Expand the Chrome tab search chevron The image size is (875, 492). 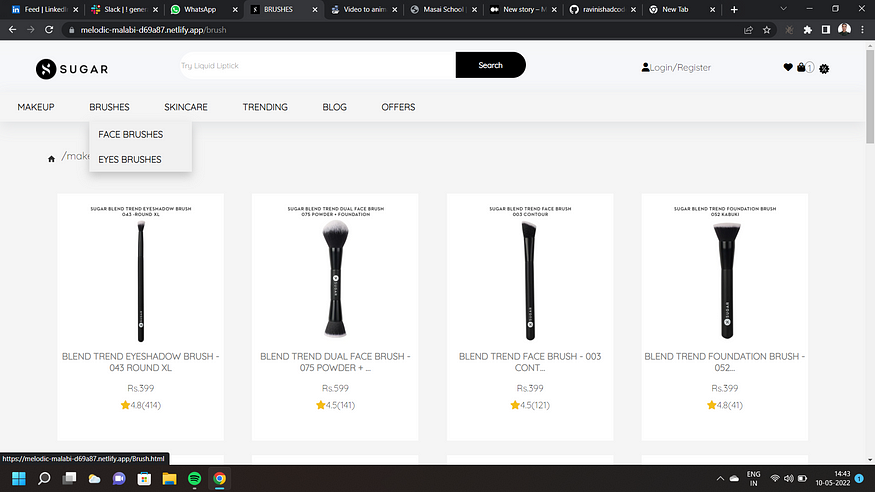pos(783,9)
